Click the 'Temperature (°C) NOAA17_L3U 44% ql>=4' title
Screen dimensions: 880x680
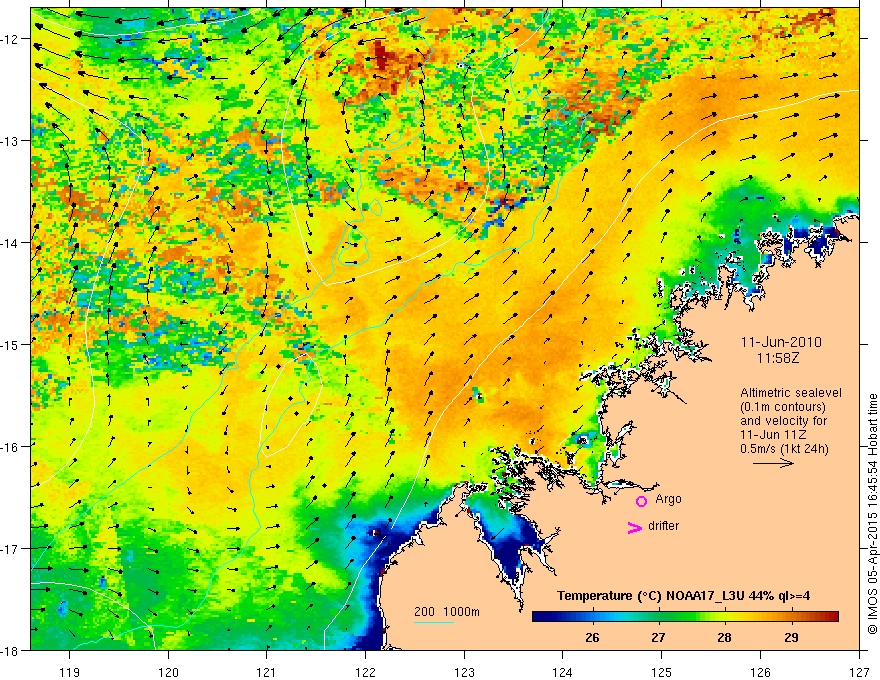pos(683,596)
